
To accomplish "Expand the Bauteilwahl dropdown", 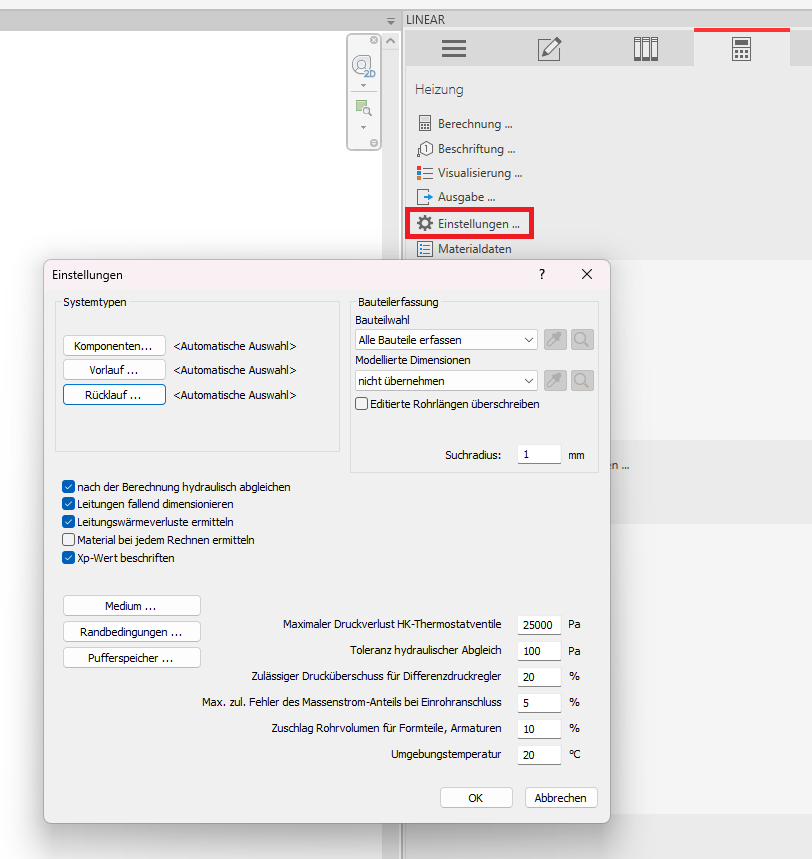I will point(446,340).
